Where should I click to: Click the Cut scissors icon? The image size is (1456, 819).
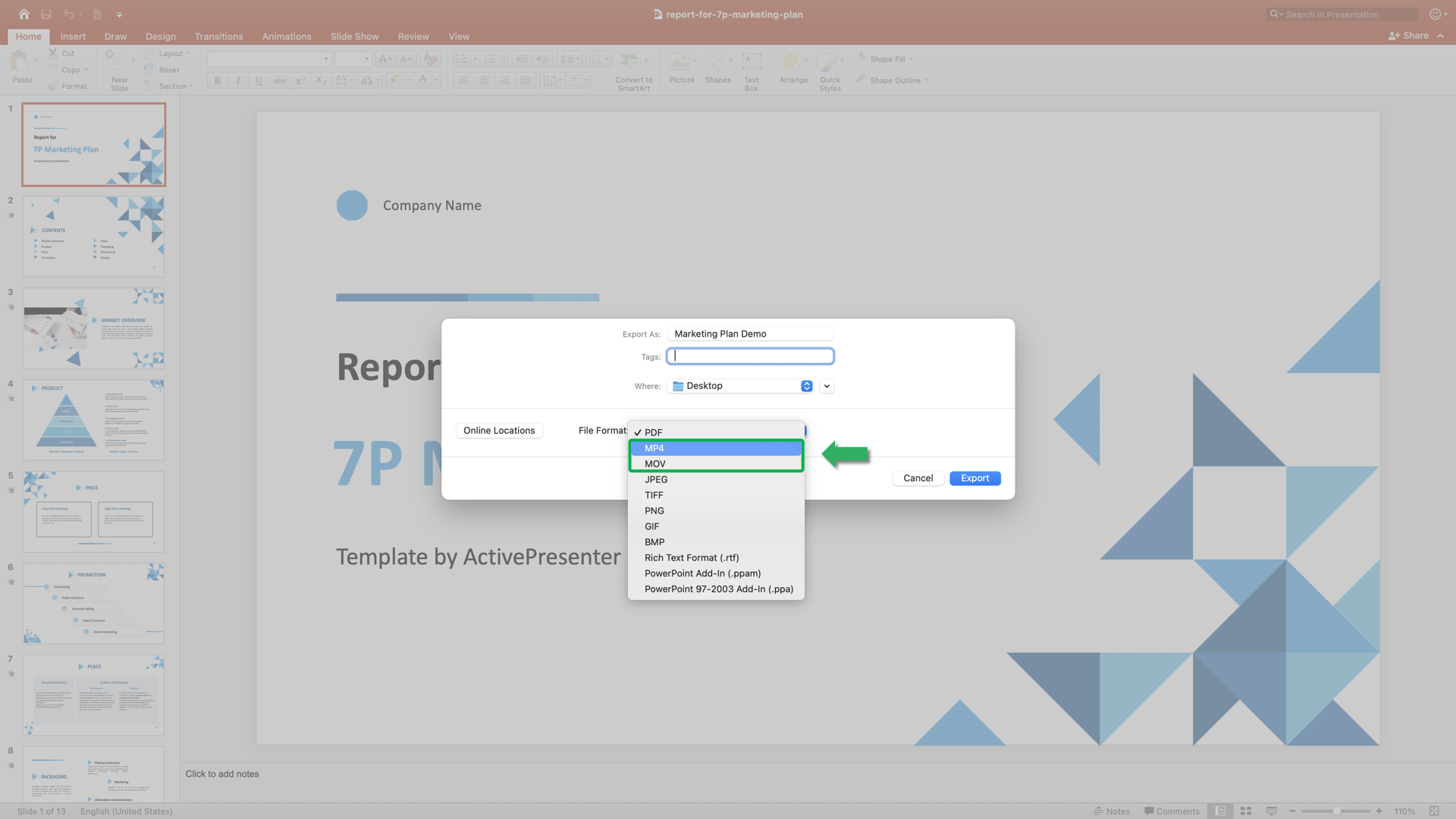click(x=52, y=53)
